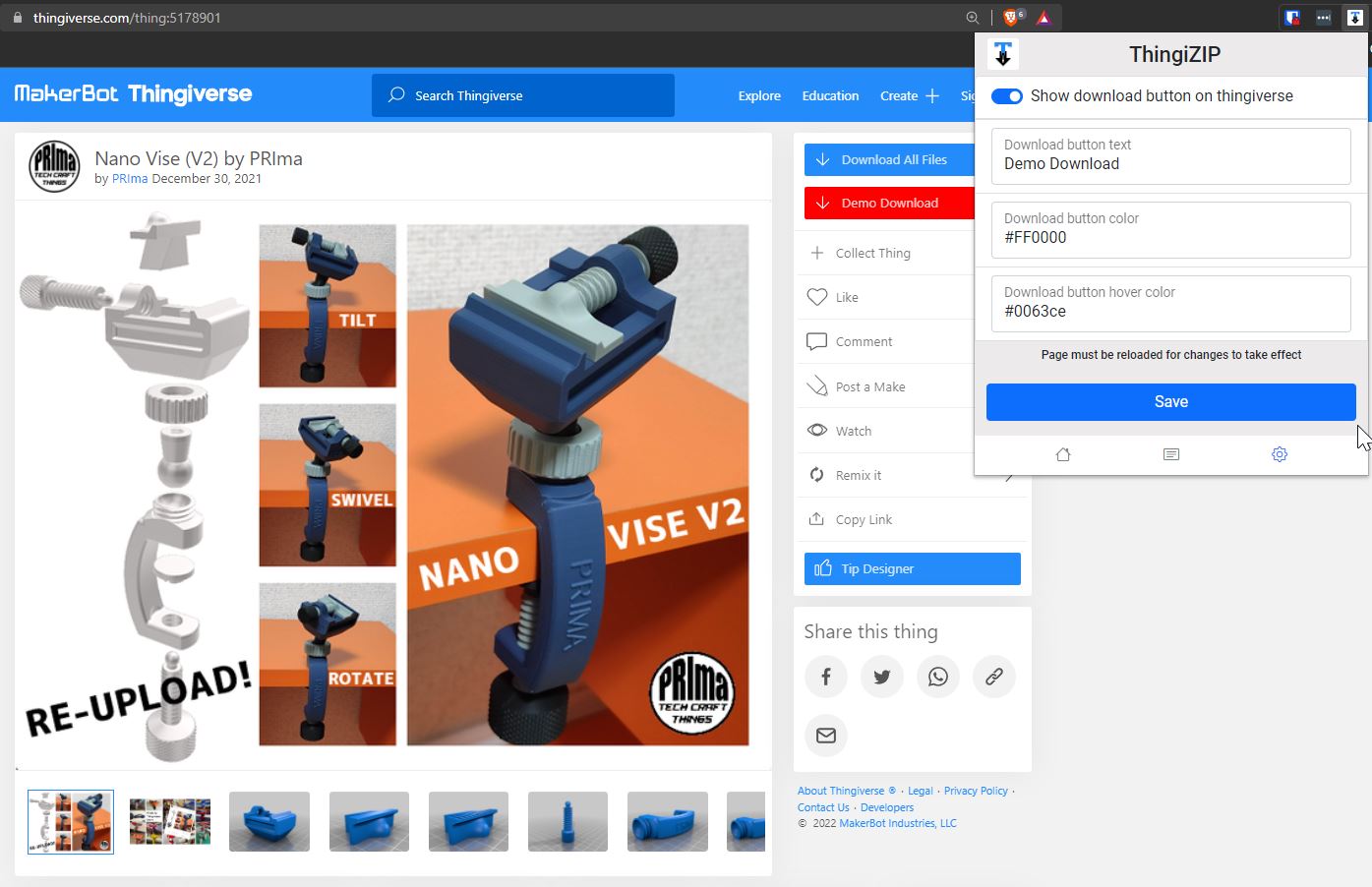Click Collect Thing
The image size is (1372, 887).
point(872,253)
